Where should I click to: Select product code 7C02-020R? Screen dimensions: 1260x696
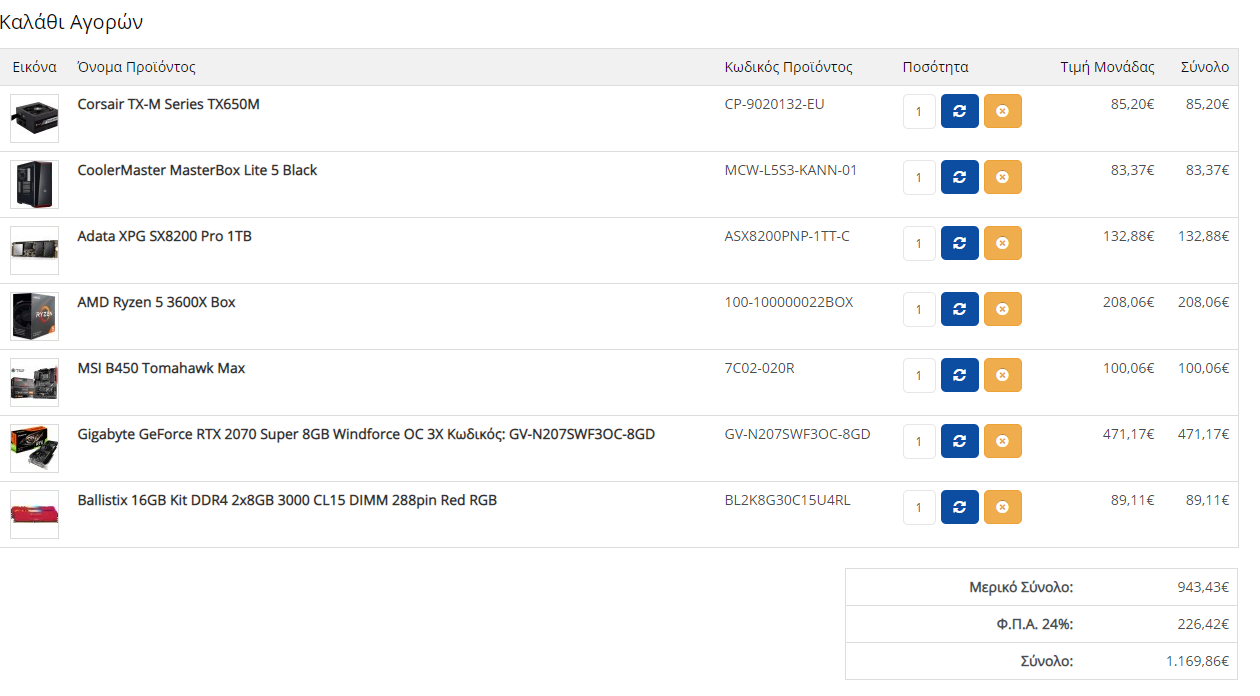tap(760, 368)
